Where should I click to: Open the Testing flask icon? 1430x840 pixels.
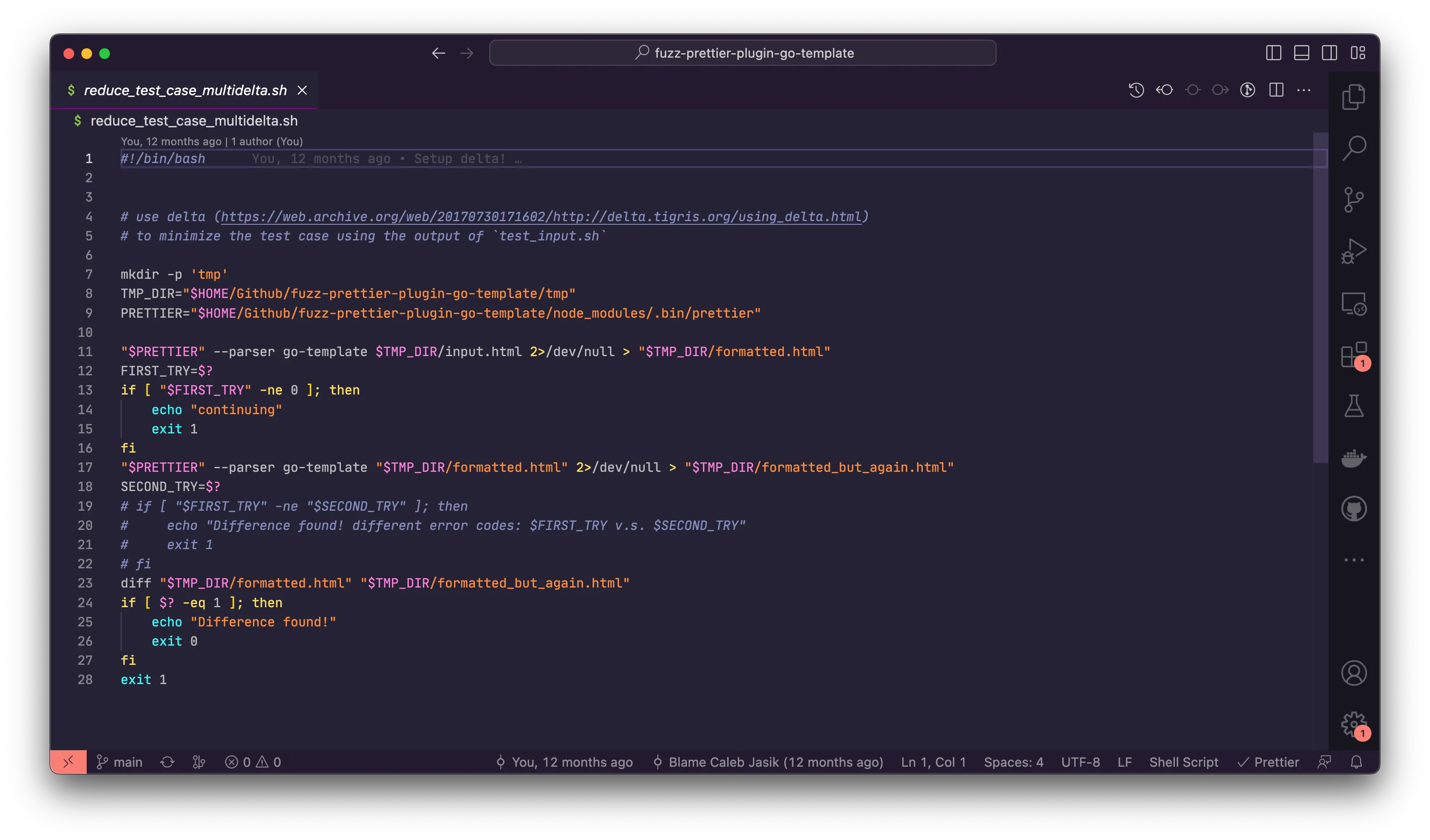point(1354,407)
